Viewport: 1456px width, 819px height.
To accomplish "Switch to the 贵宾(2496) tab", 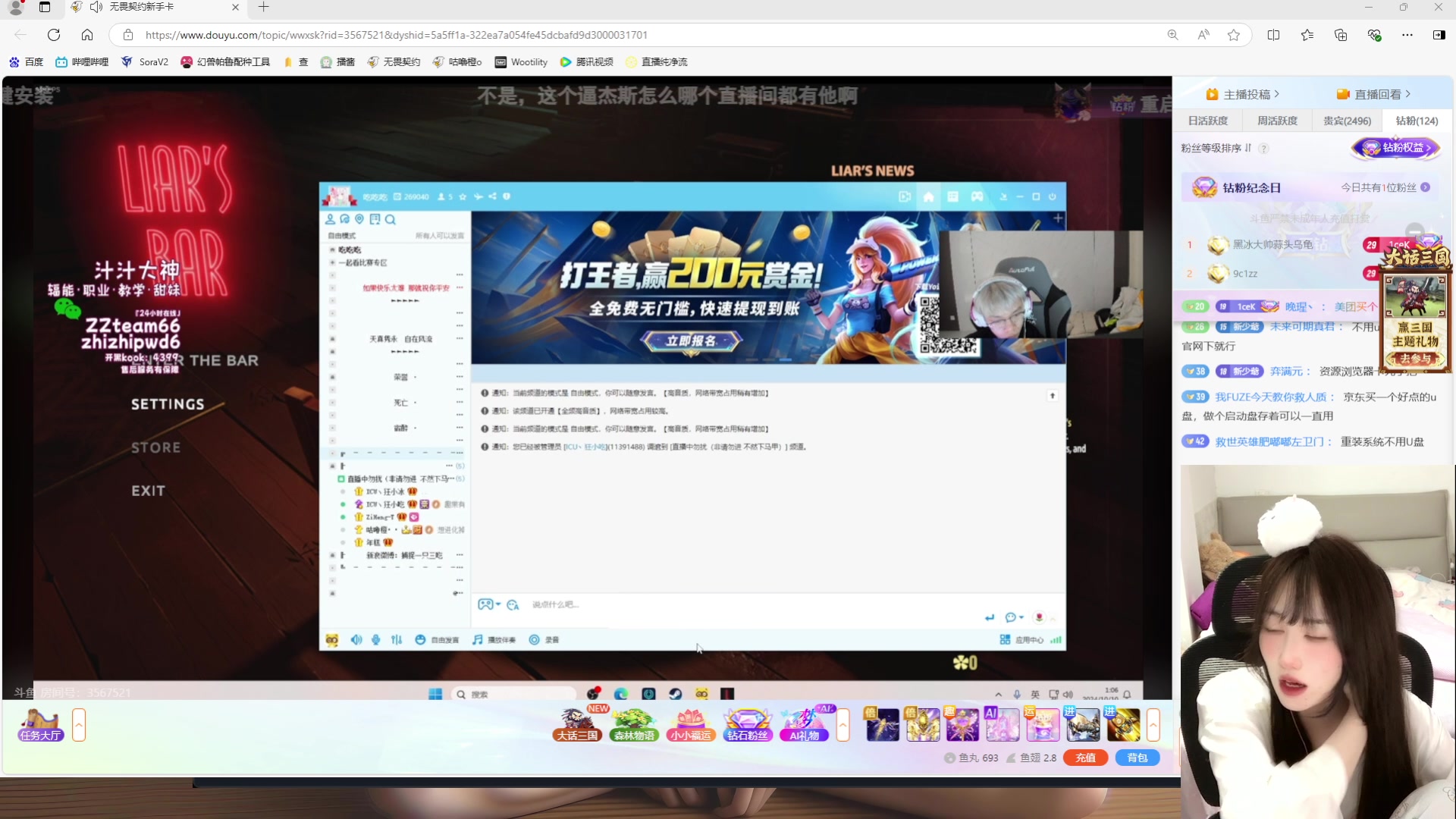I will click(1346, 120).
